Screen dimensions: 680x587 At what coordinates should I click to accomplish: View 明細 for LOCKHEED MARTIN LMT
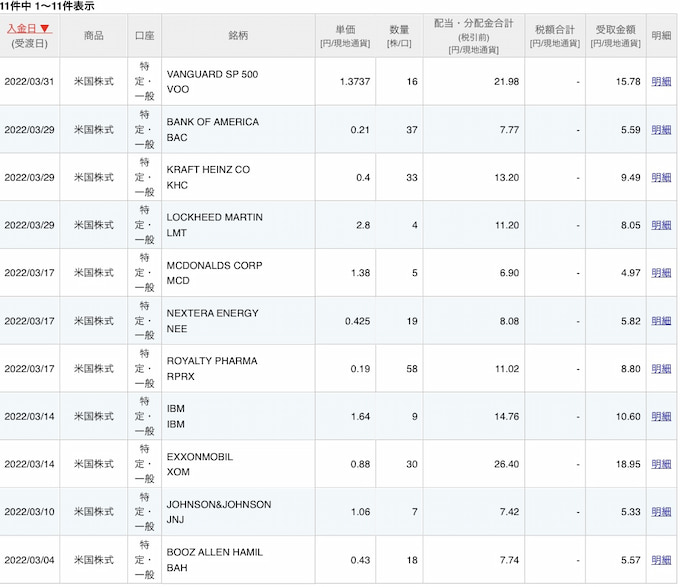(x=661, y=226)
